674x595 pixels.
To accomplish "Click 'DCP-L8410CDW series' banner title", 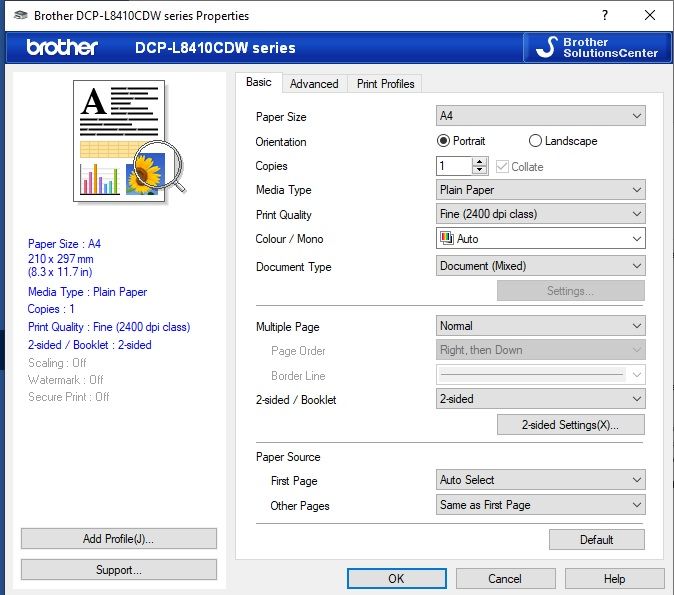I will pos(215,48).
